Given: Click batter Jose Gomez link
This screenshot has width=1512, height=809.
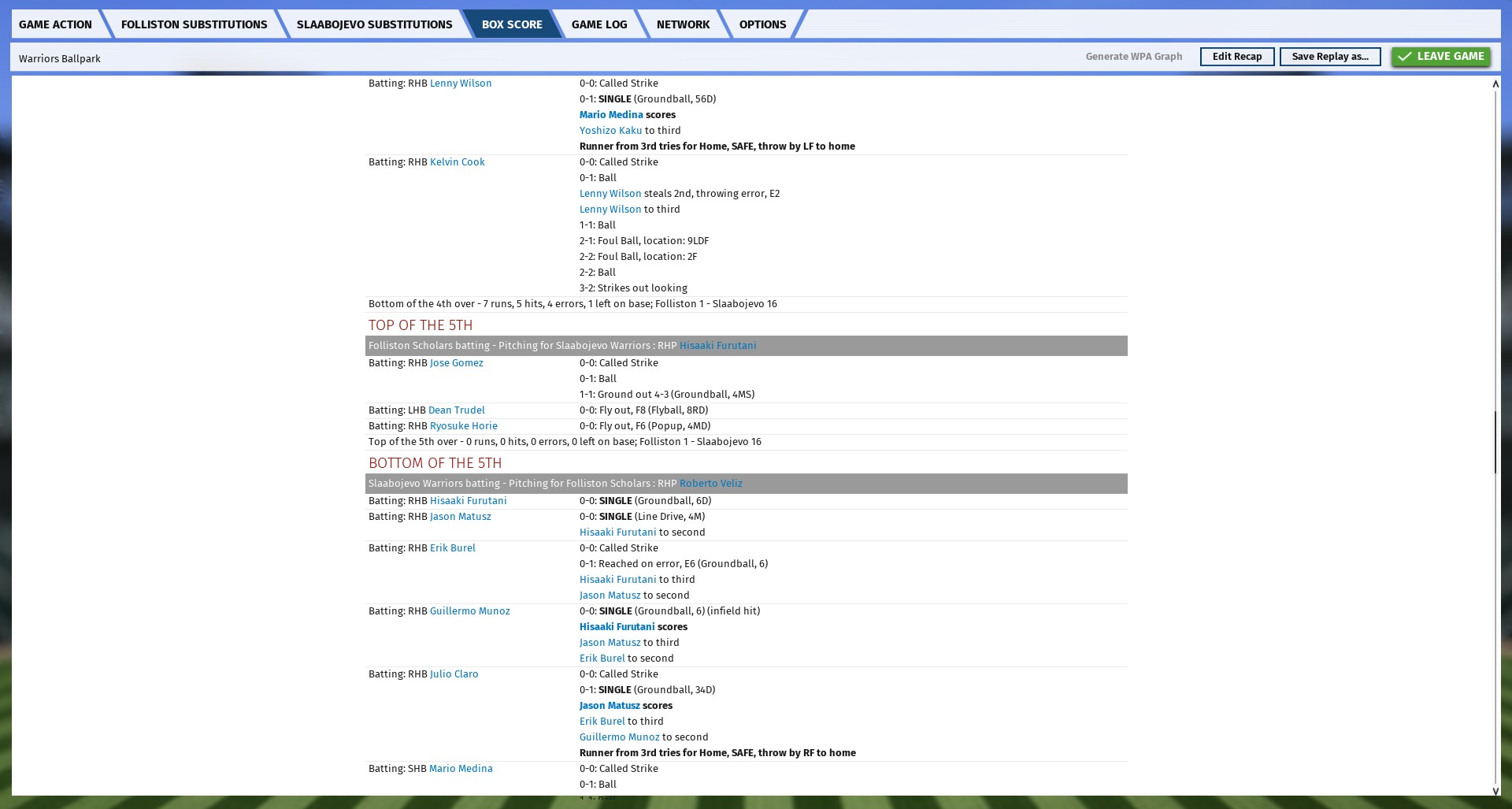Looking at the screenshot, I should [456, 363].
